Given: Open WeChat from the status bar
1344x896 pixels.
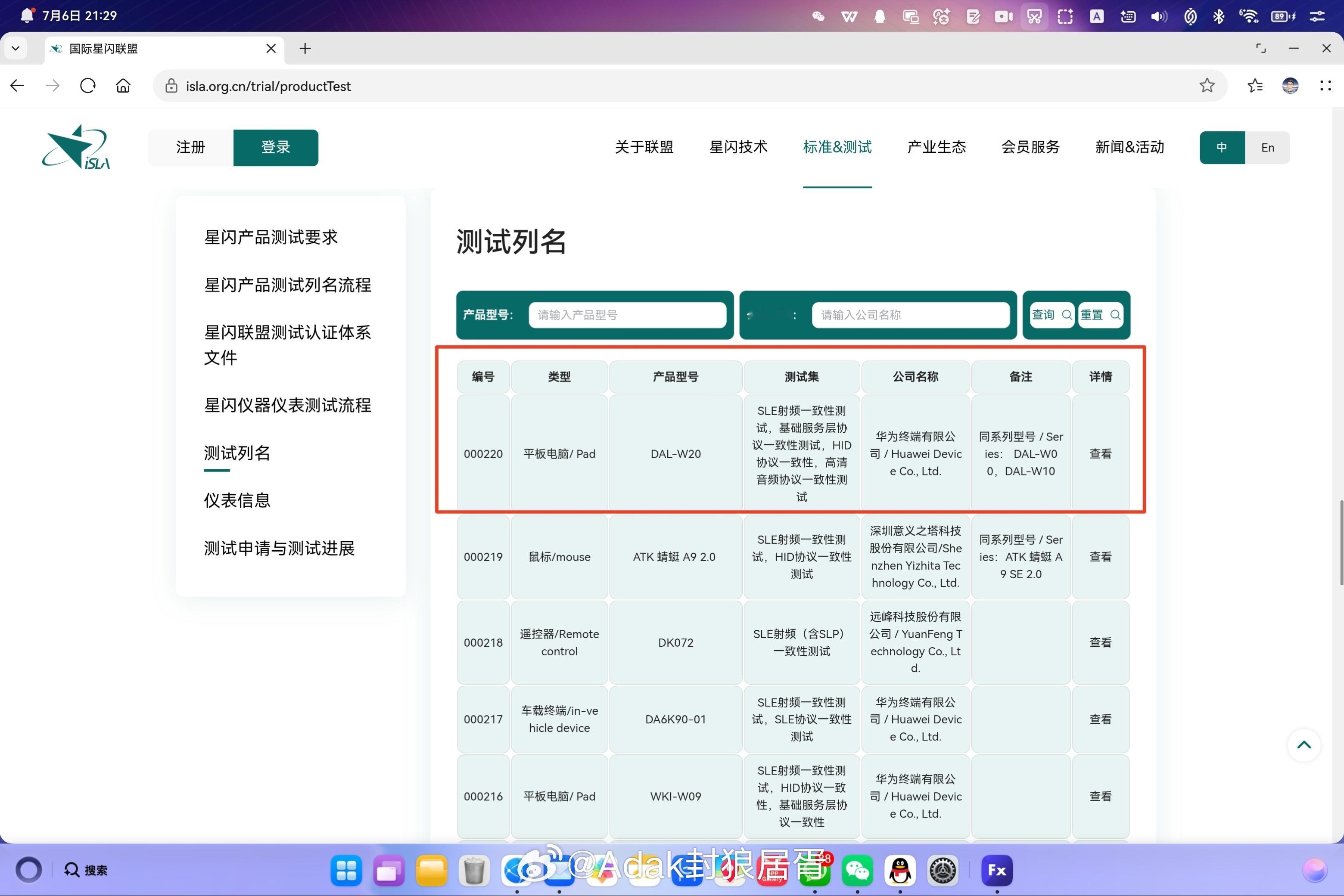Looking at the screenshot, I should point(818,16).
